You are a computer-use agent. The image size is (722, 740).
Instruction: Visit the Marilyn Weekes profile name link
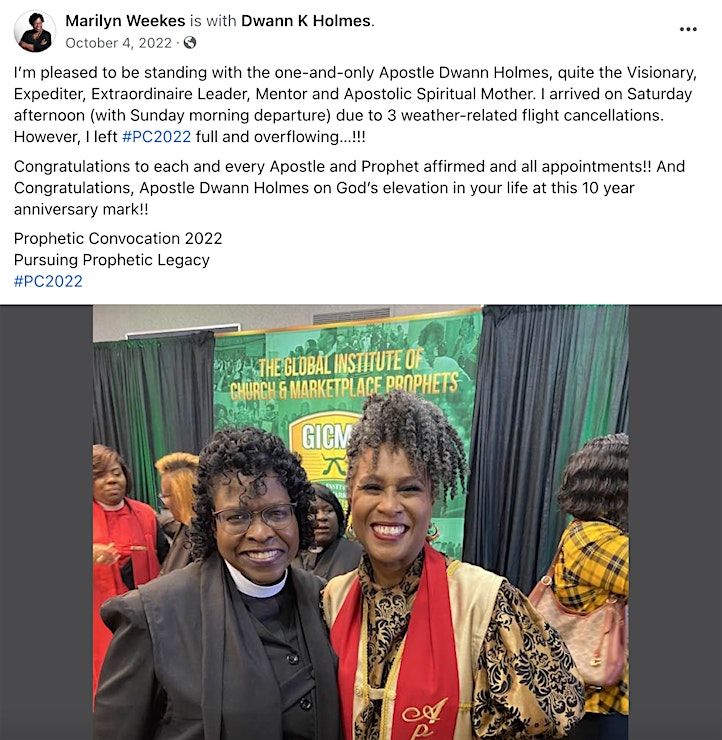(125, 21)
